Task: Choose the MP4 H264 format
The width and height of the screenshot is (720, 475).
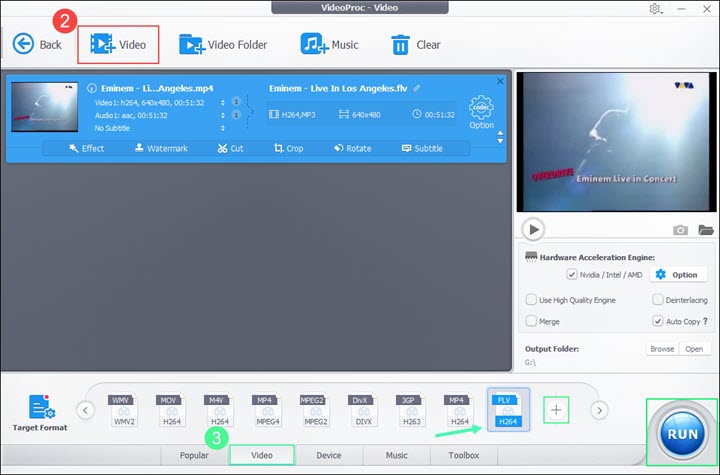Action: (x=459, y=410)
